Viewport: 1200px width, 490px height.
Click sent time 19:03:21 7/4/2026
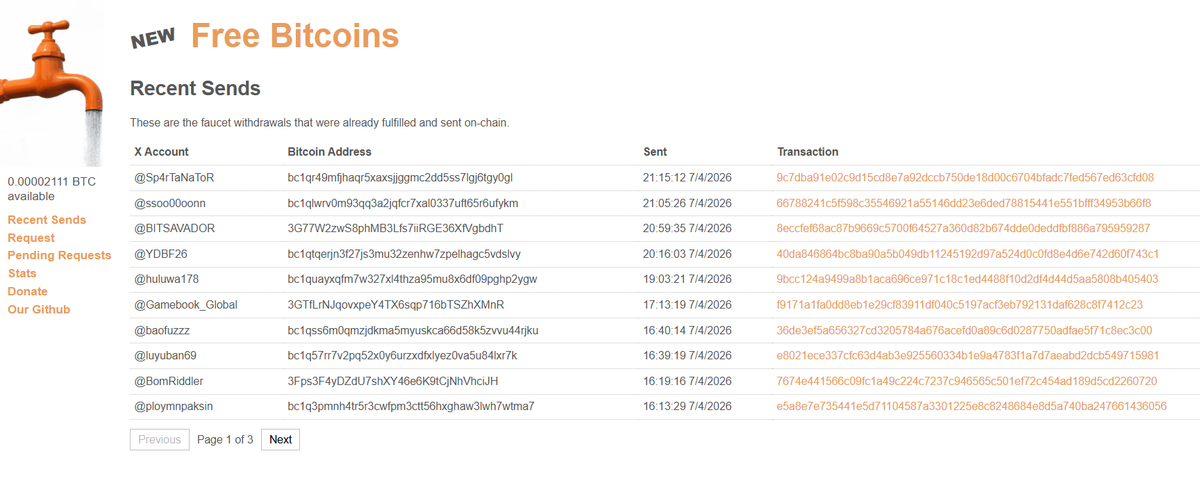688,280
